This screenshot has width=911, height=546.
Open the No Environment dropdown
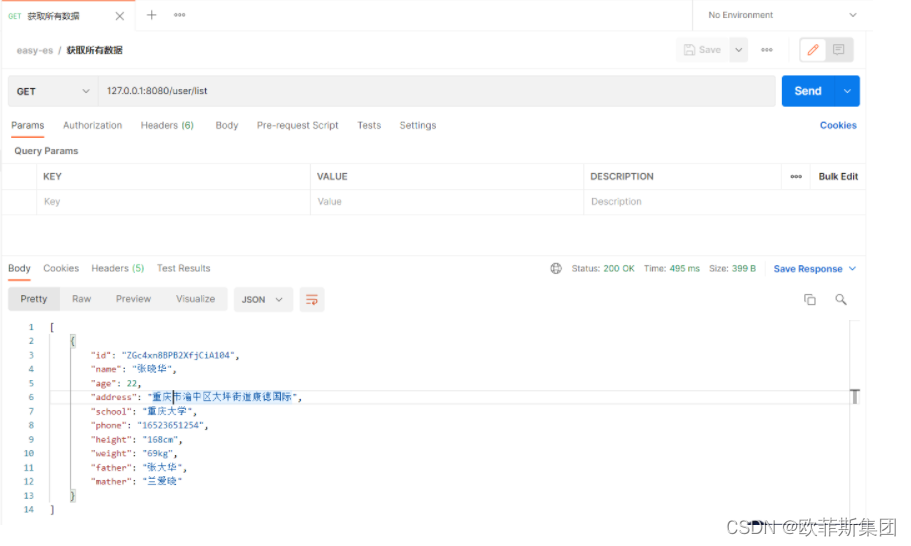(782, 15)
